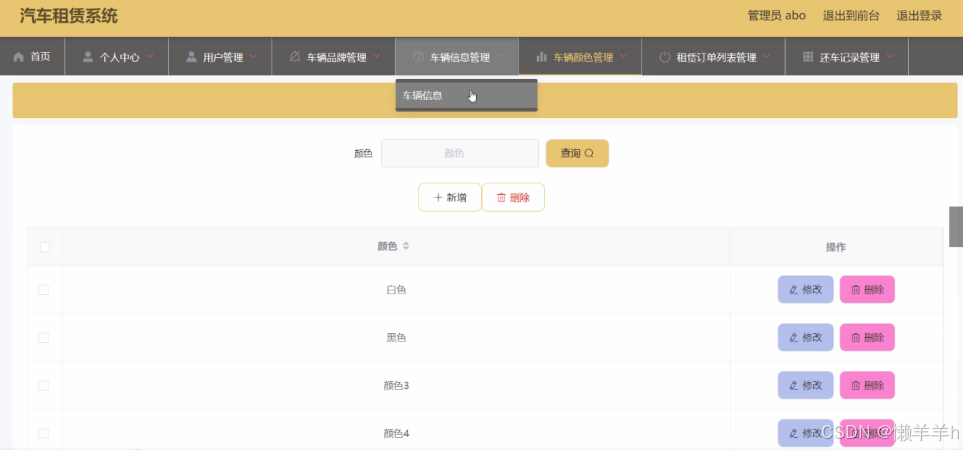The image size is (963, 450).
Task: Click the grid icon beside 还车记录管理
Action: pyautogui.click(x=808, y=57)
